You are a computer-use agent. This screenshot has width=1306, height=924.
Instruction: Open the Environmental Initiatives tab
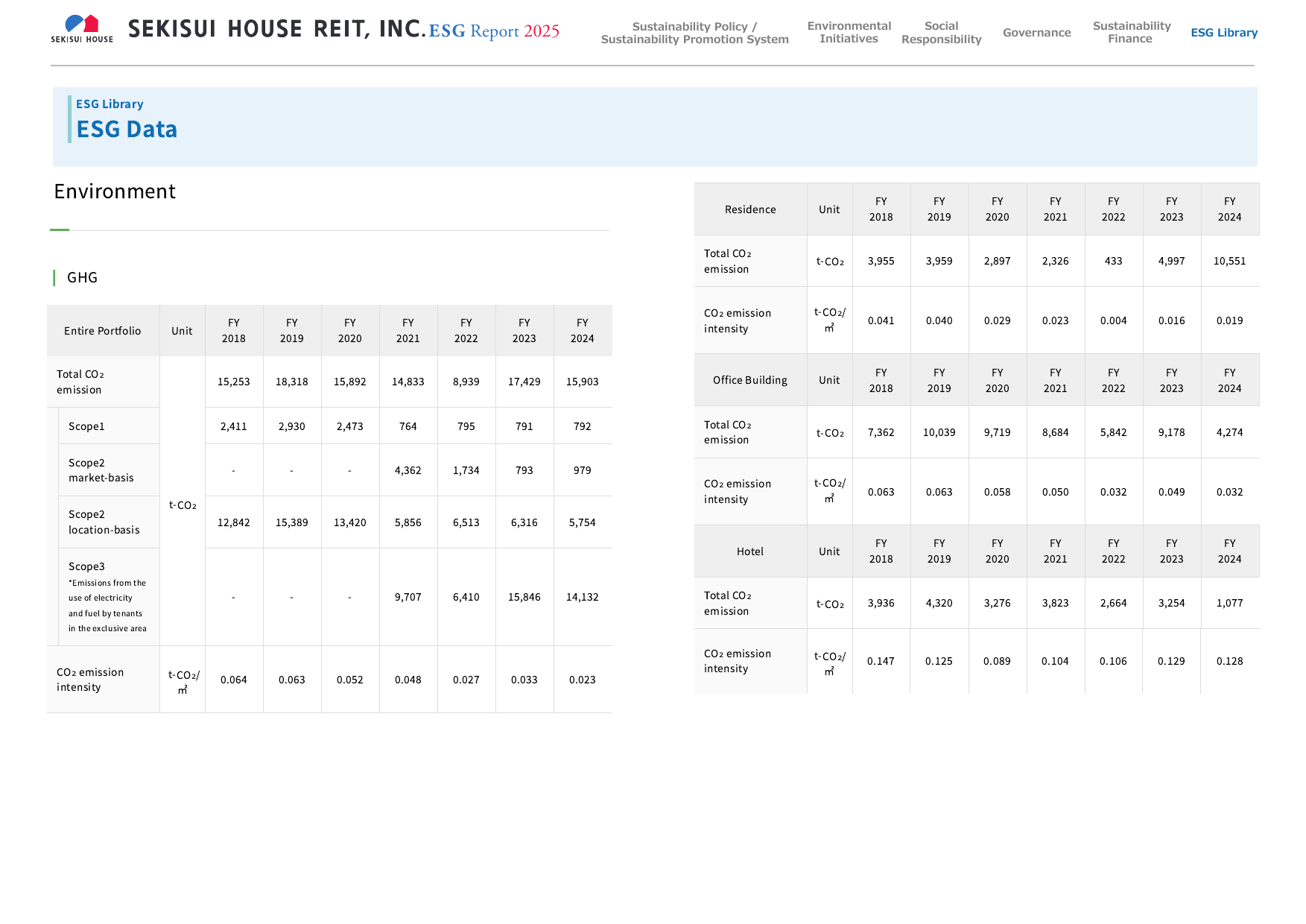pos(849,32)
